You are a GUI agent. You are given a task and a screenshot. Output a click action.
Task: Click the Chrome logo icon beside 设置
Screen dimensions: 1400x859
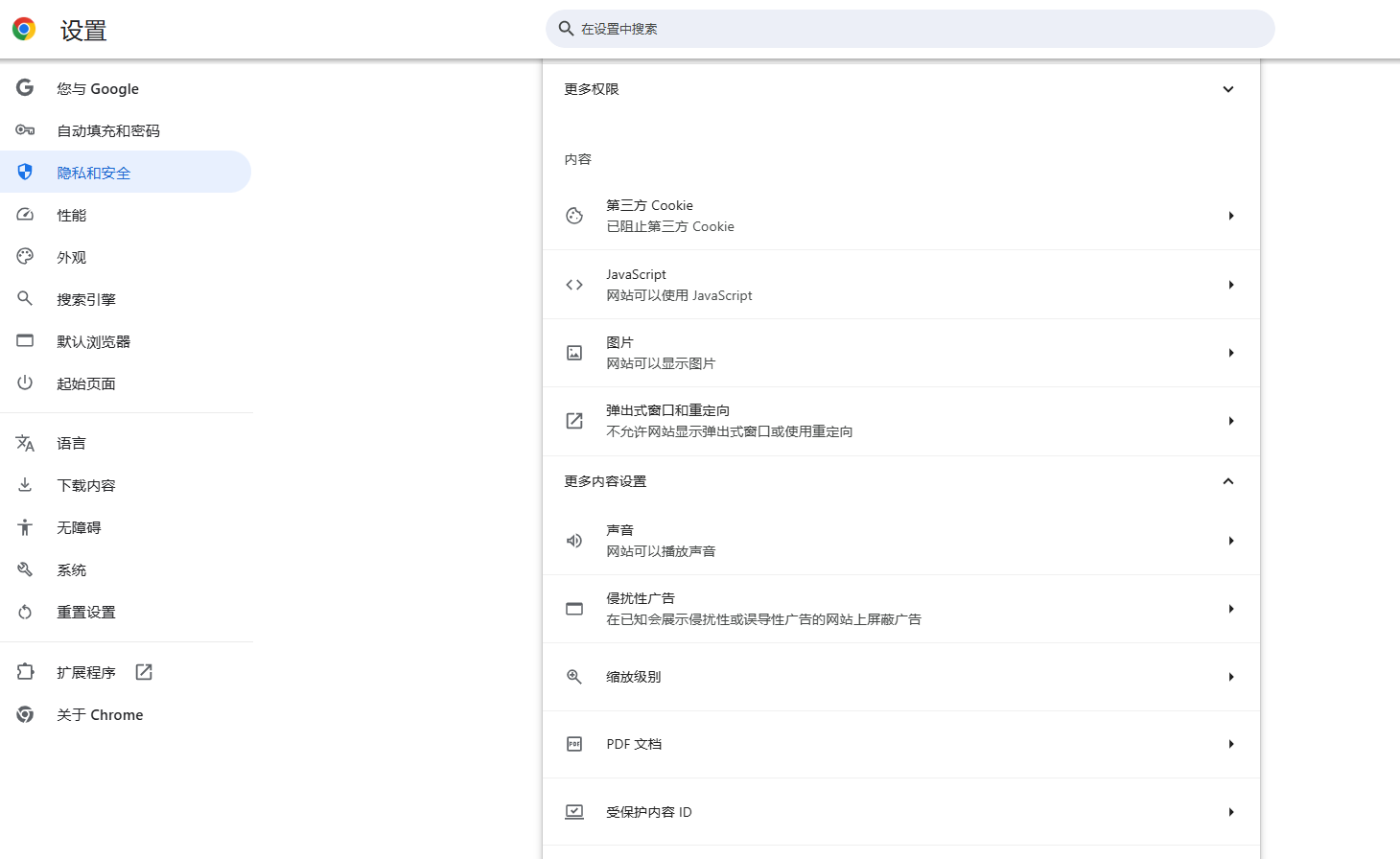point(24,29)
